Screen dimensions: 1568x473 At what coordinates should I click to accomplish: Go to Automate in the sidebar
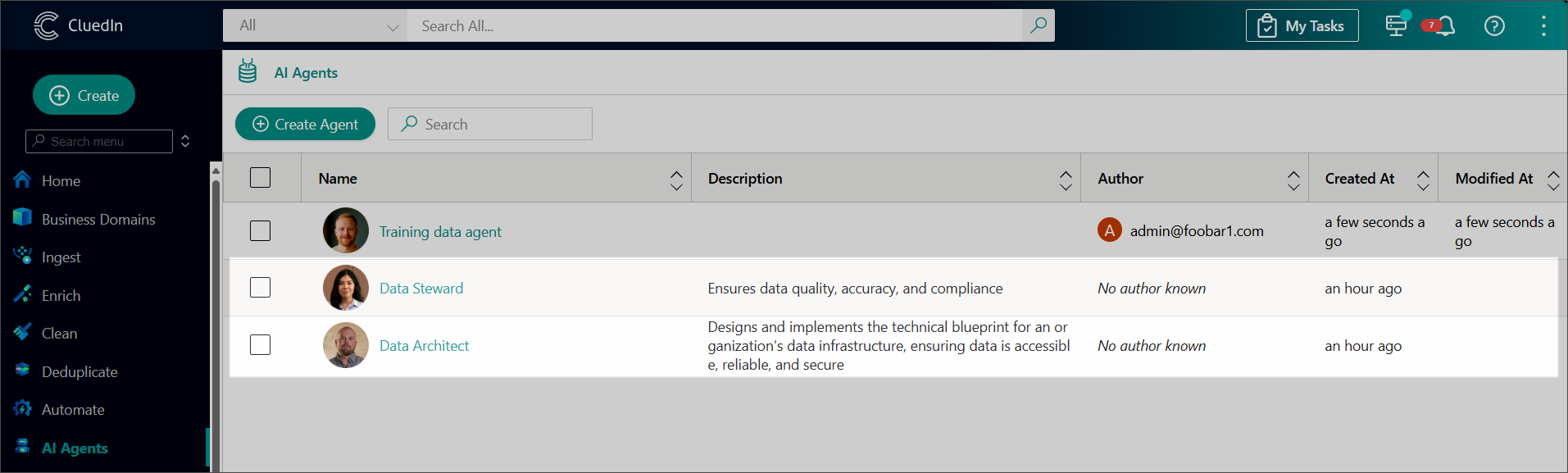click(73, 410)
